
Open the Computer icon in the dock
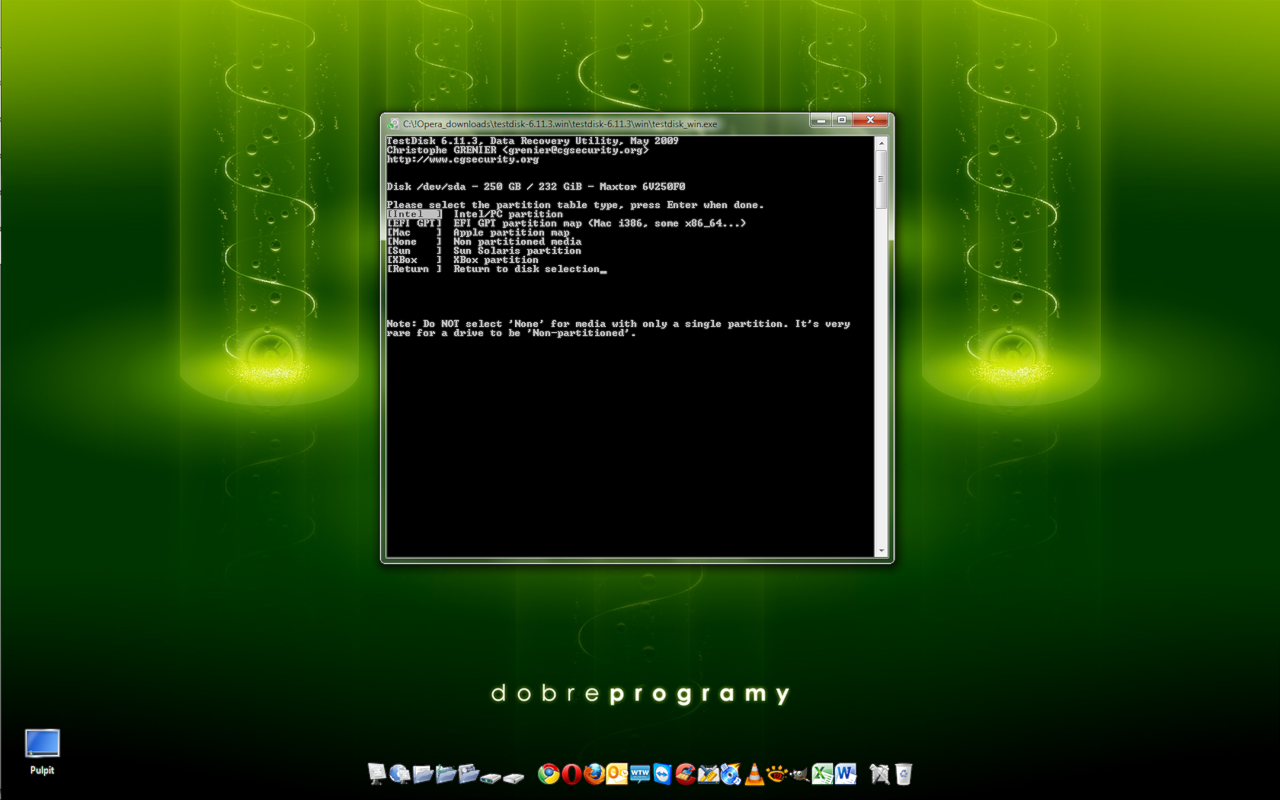click(x=377, y=774)
